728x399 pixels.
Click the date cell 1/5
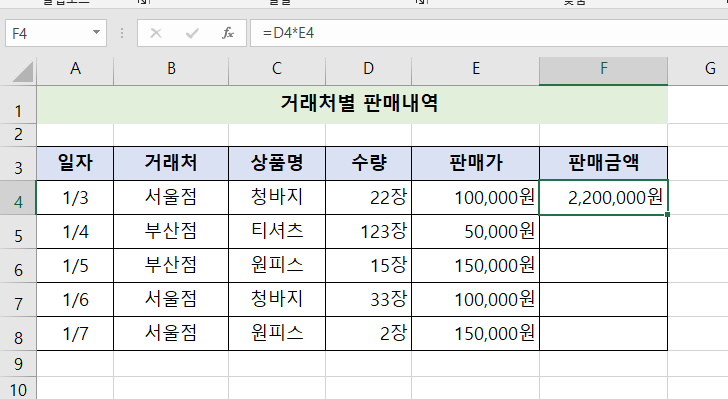(75, 266)
